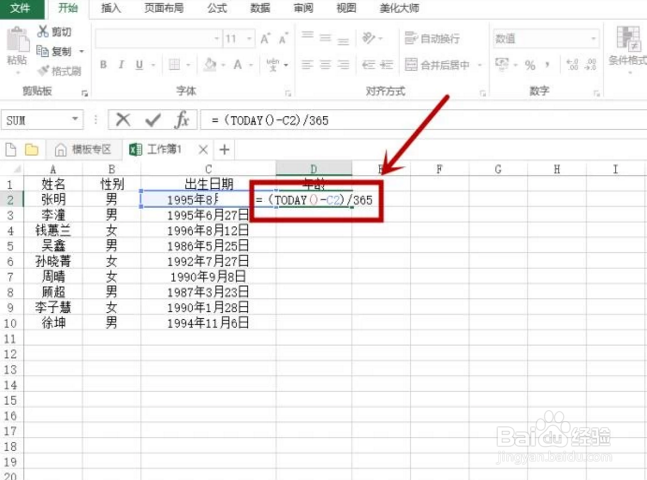Click the cell borders icon

point(175,64)
